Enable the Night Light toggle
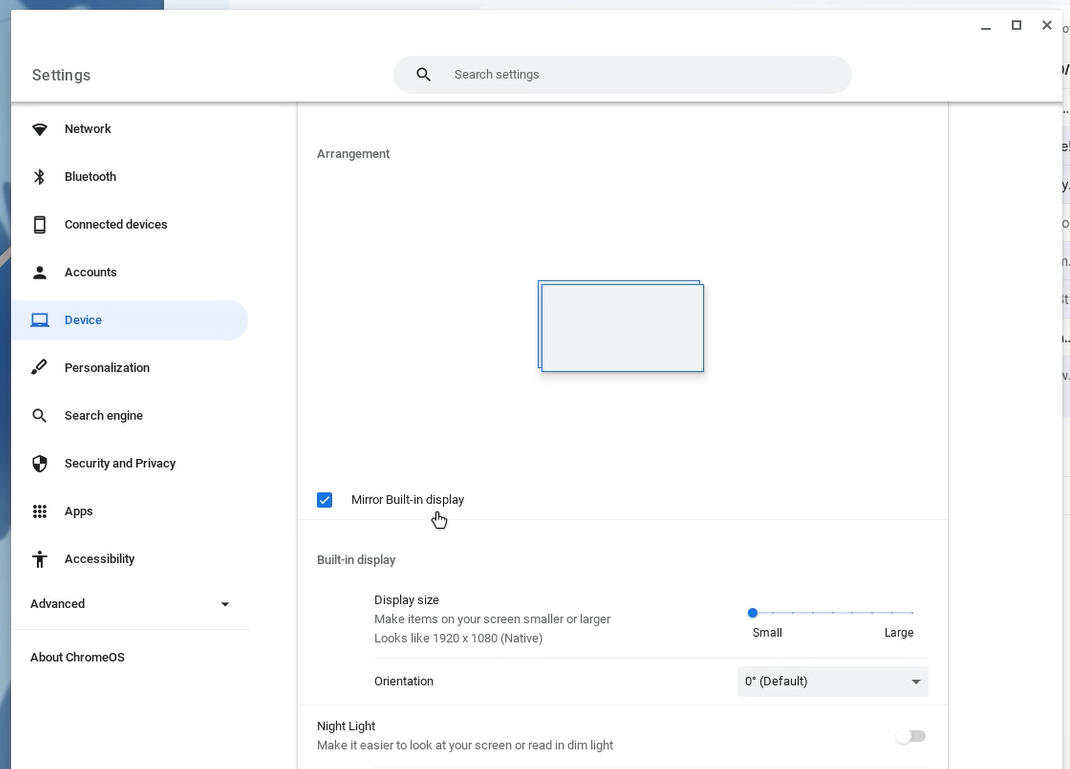 (910, 736)
